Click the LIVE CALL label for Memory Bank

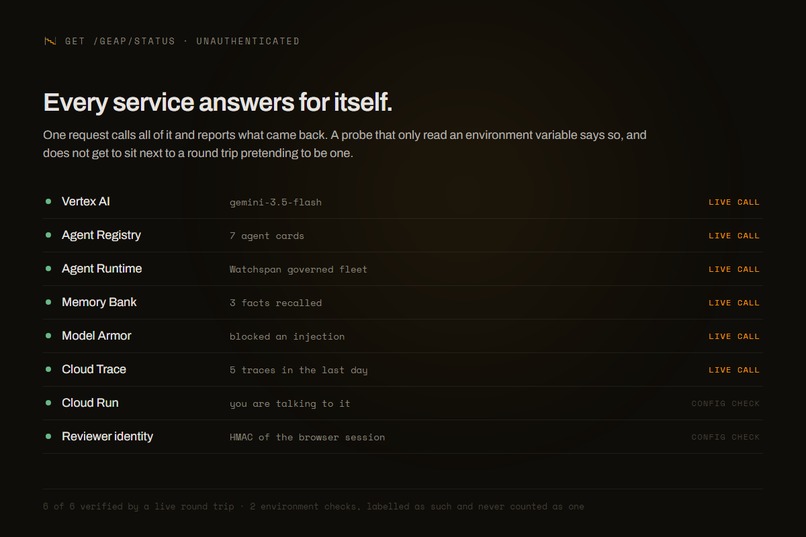(x=734, y=303)
